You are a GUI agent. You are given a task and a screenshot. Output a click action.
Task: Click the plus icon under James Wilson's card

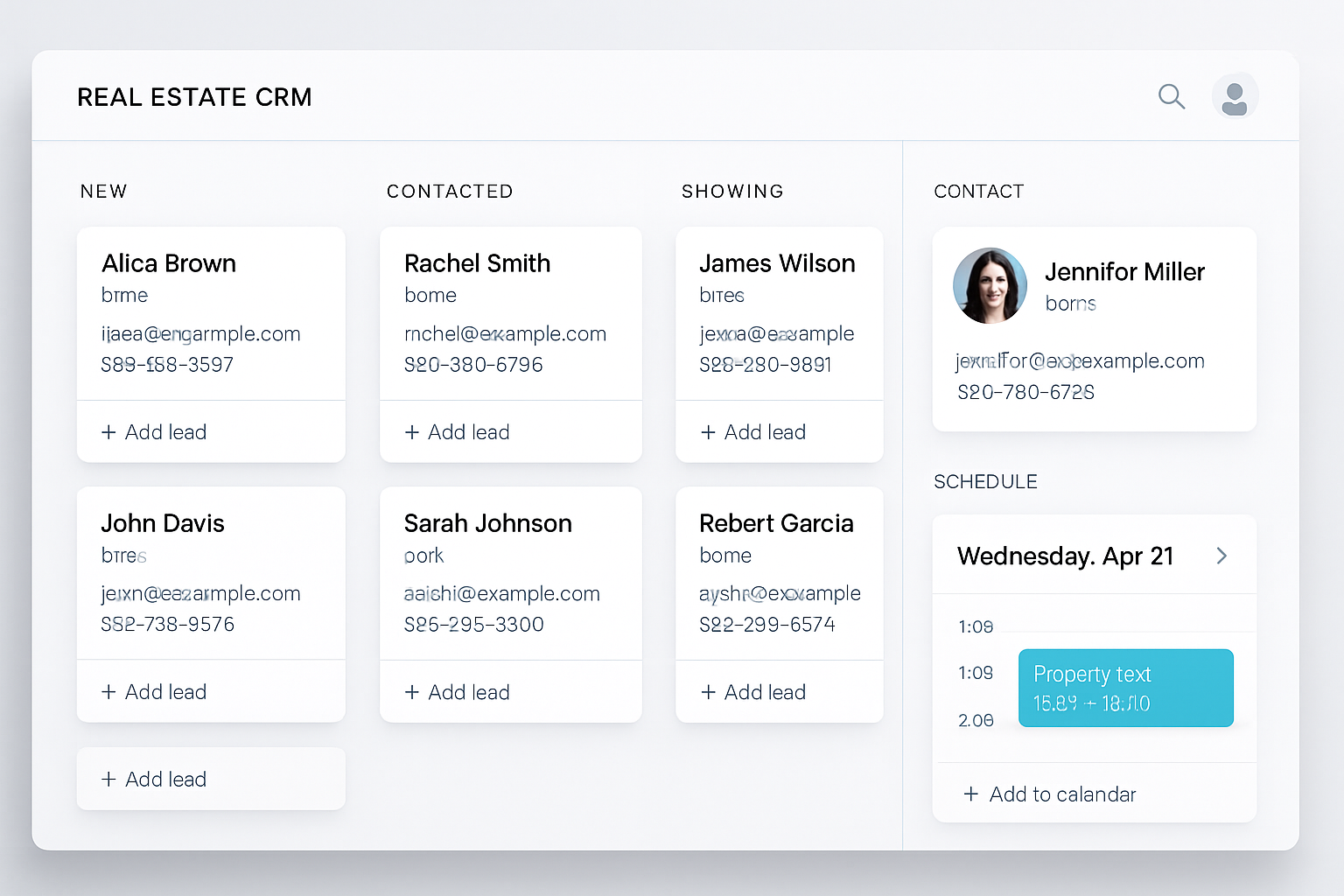tap(707, 431)
